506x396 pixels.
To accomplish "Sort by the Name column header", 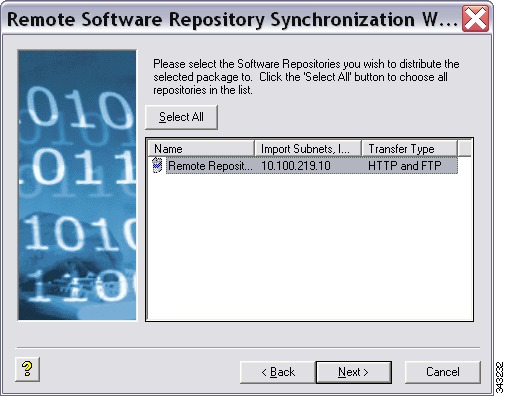I will (201, 149).
